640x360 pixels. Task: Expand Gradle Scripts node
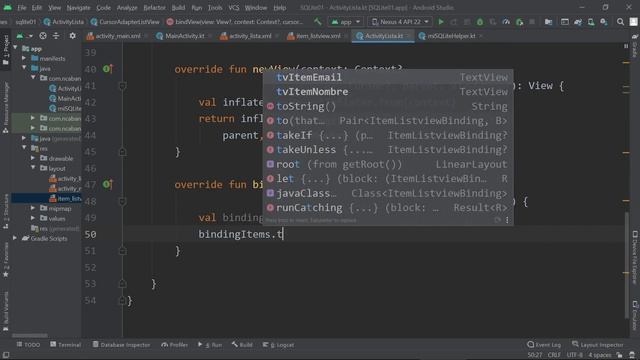16,238
